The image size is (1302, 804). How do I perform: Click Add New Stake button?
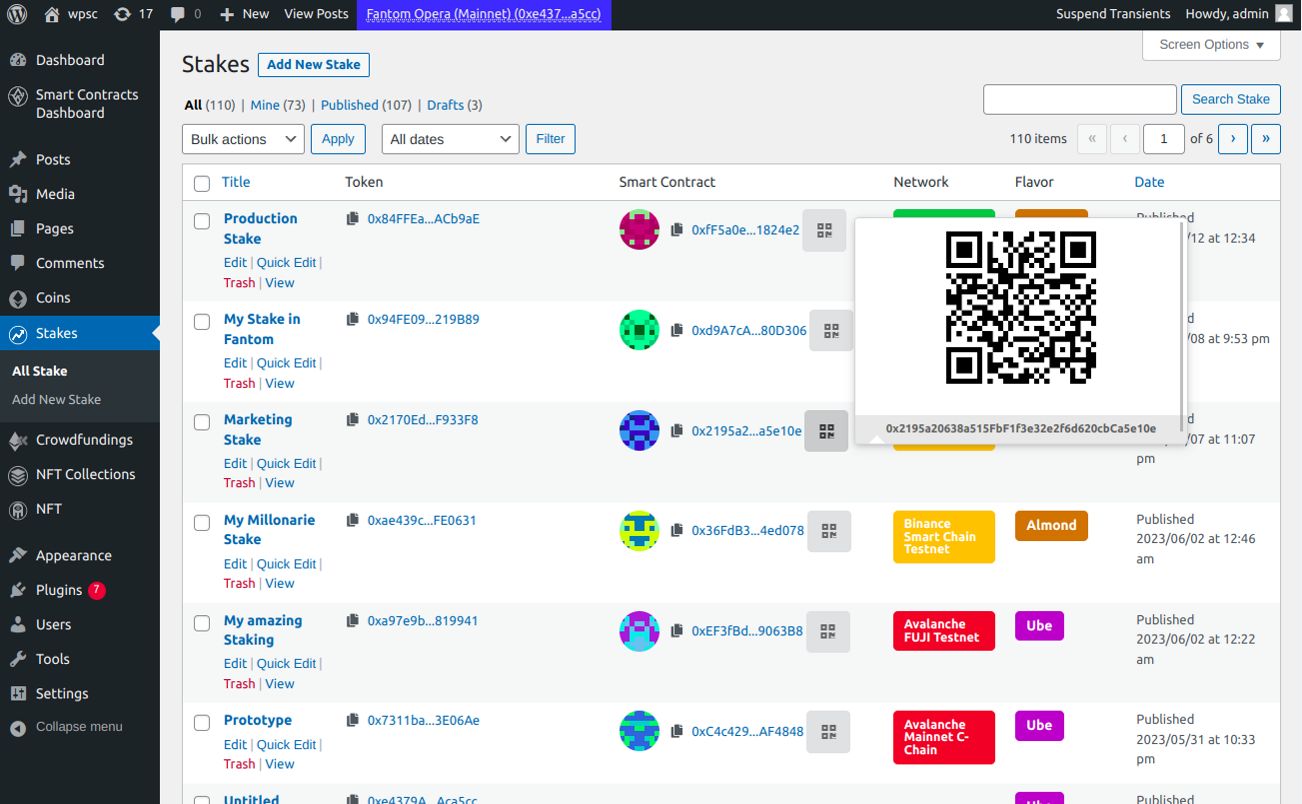click(x=314, y=64)
